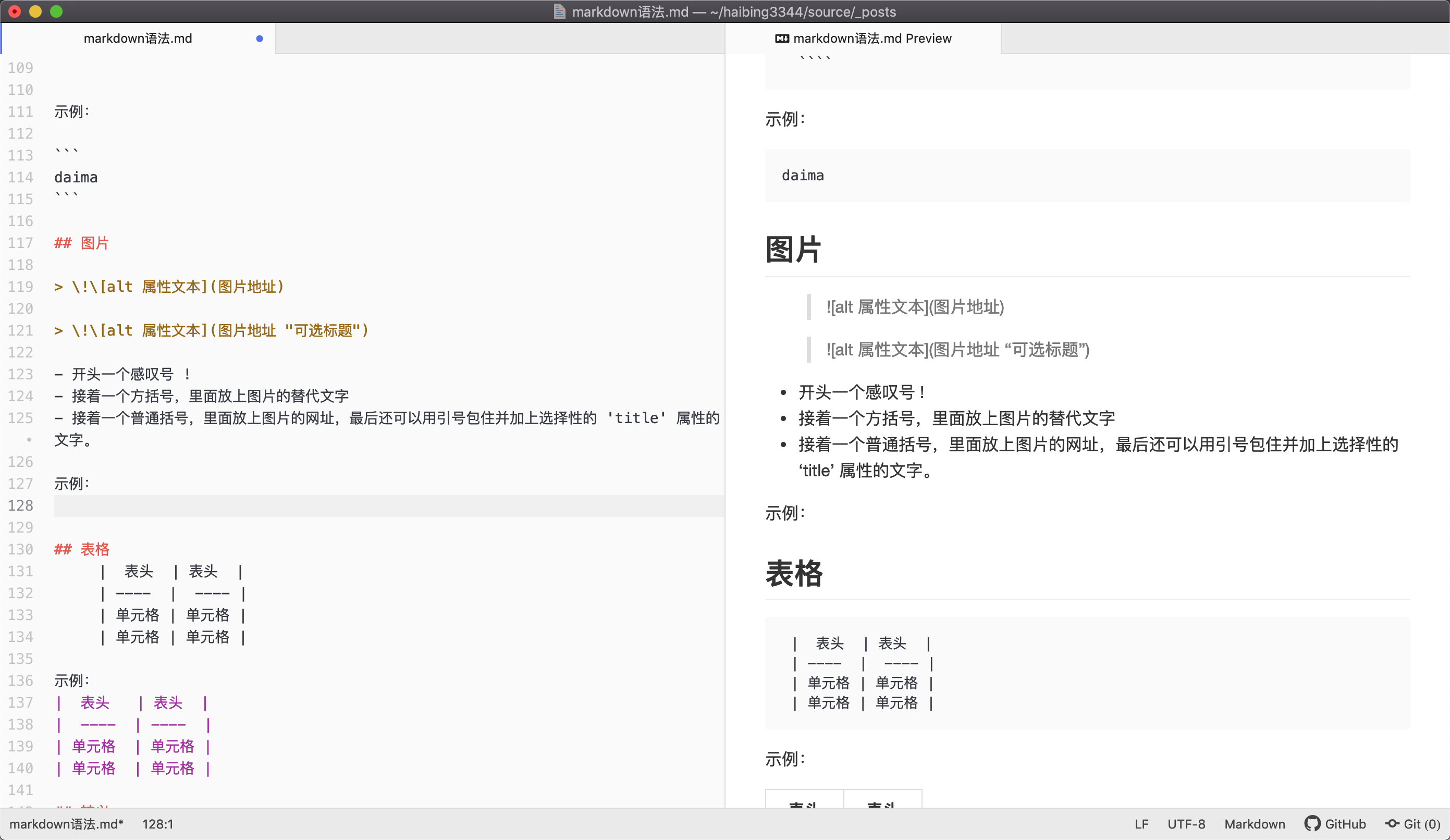Image resolution: width=1450 pixels, height=840 pixels.
Task: Zoom the window with the green button
Action: point(56,11)
